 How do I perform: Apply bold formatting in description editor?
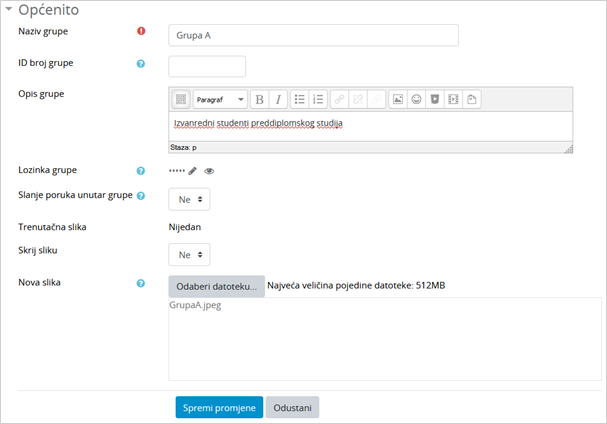(260, 99)
